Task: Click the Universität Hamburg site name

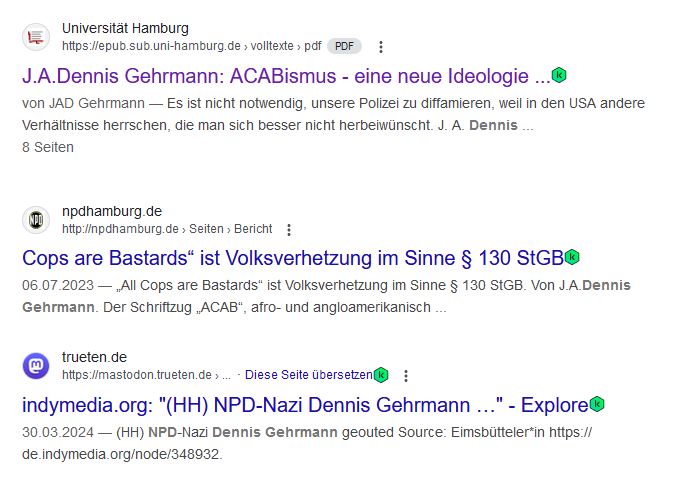Action: pos(125,28)
